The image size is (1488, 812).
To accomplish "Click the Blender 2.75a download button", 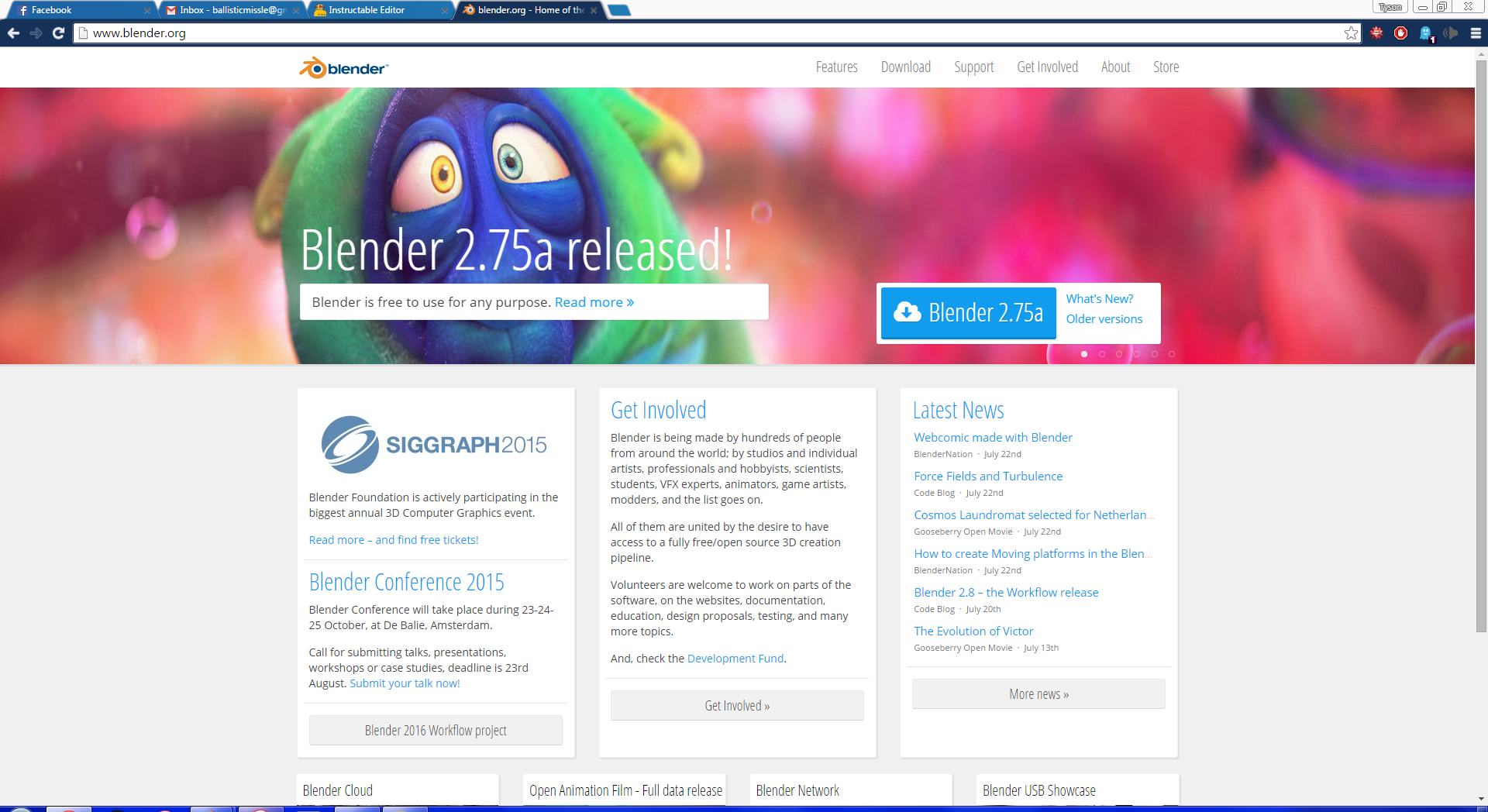I will (x=968, y=313).
